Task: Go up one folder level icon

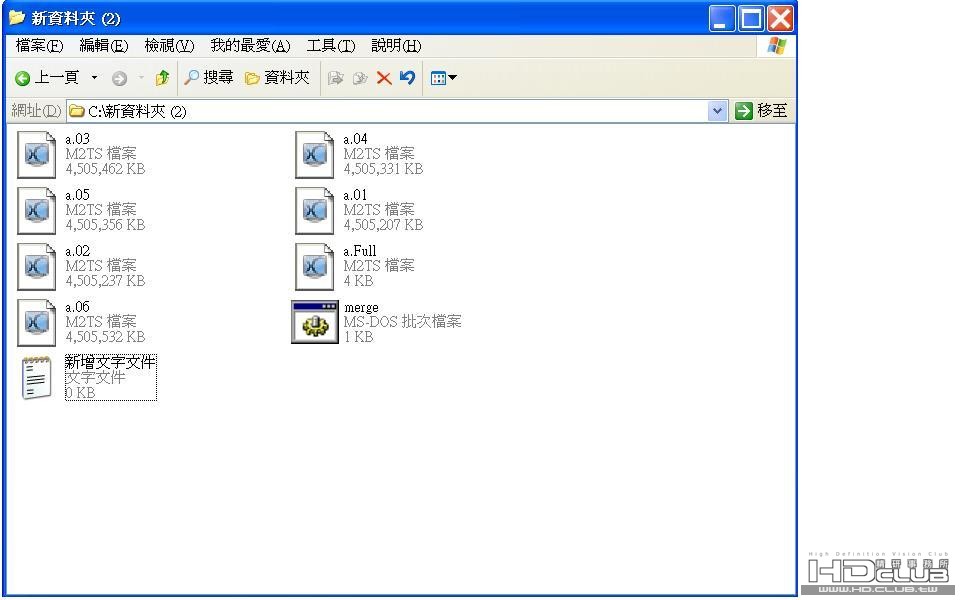Action: pos(162,78)
